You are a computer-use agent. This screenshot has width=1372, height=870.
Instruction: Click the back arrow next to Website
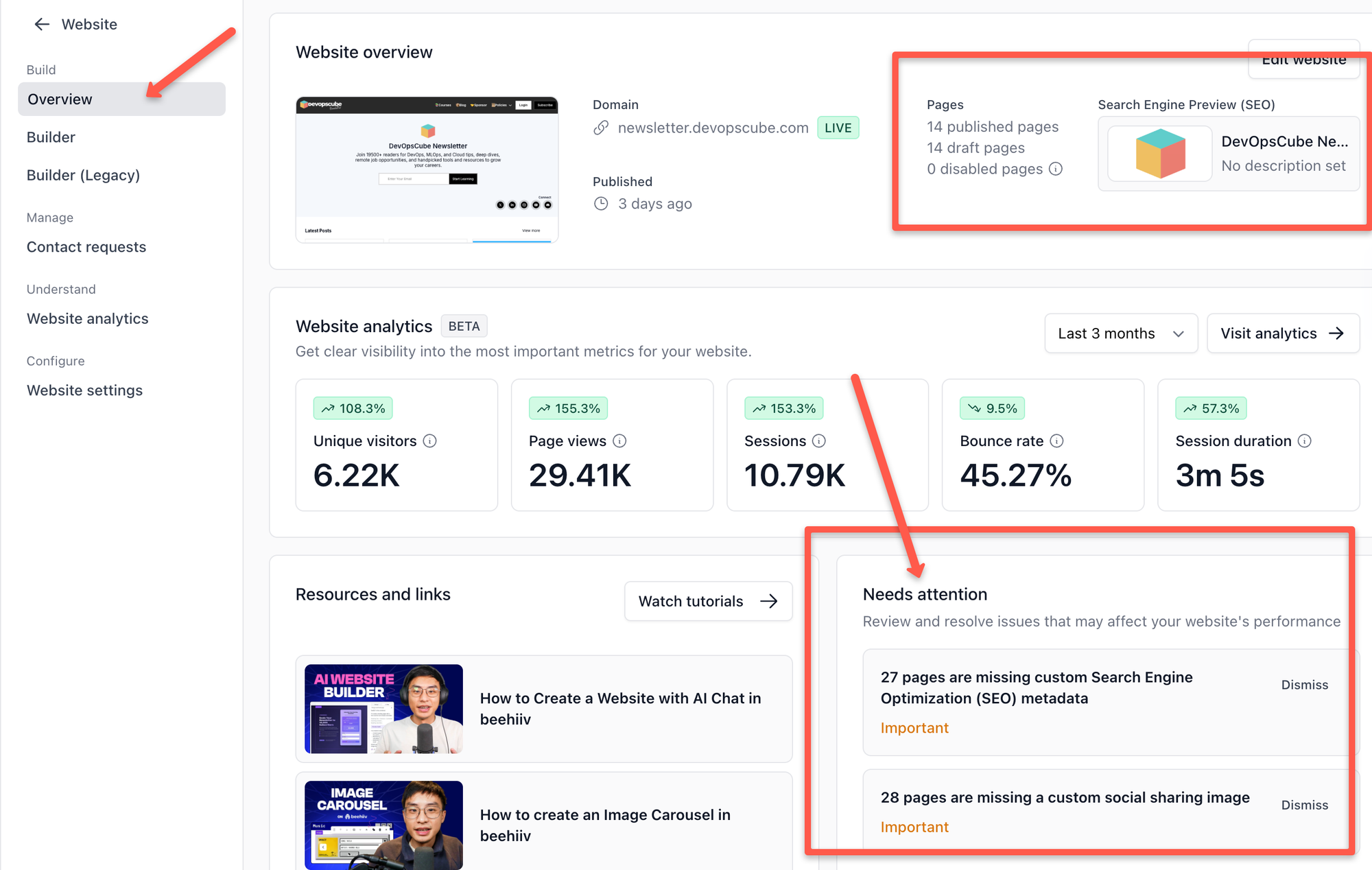42,25
